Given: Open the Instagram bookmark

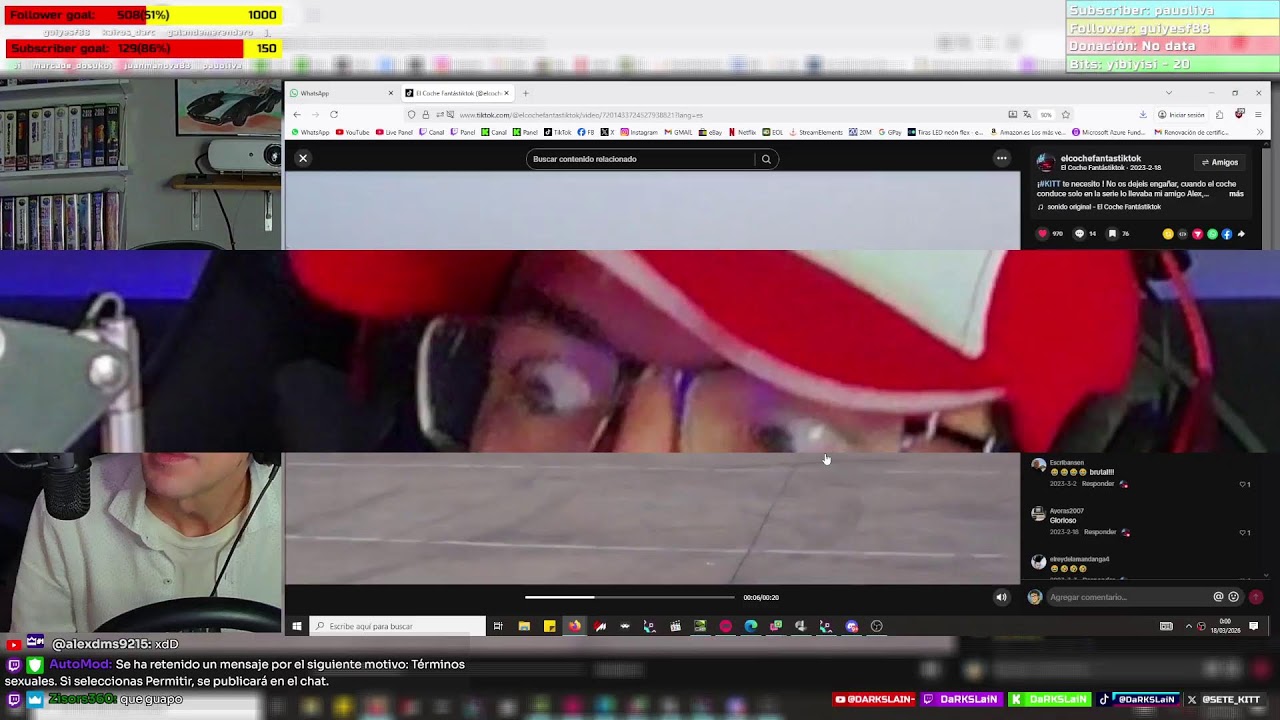Looking at the screenshot, I should pyautogui.click(x=639, y=132).
